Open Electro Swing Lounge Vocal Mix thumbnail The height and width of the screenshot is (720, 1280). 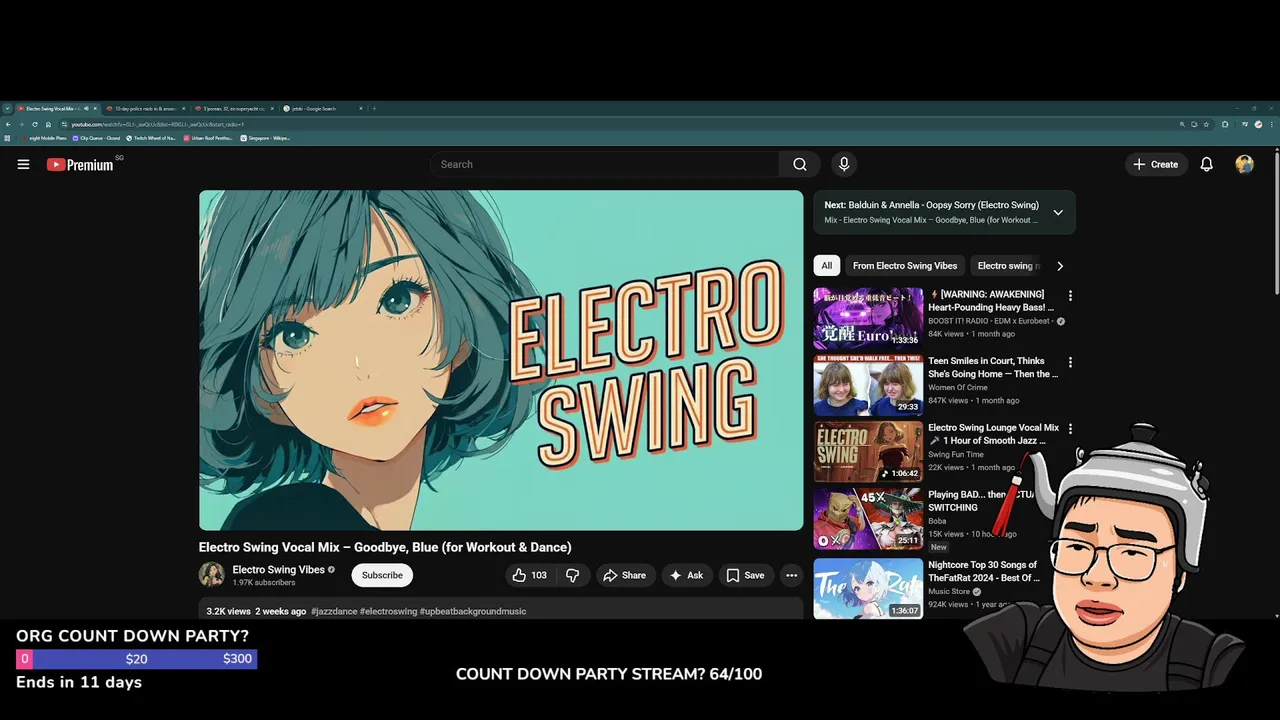click(868, 451)
